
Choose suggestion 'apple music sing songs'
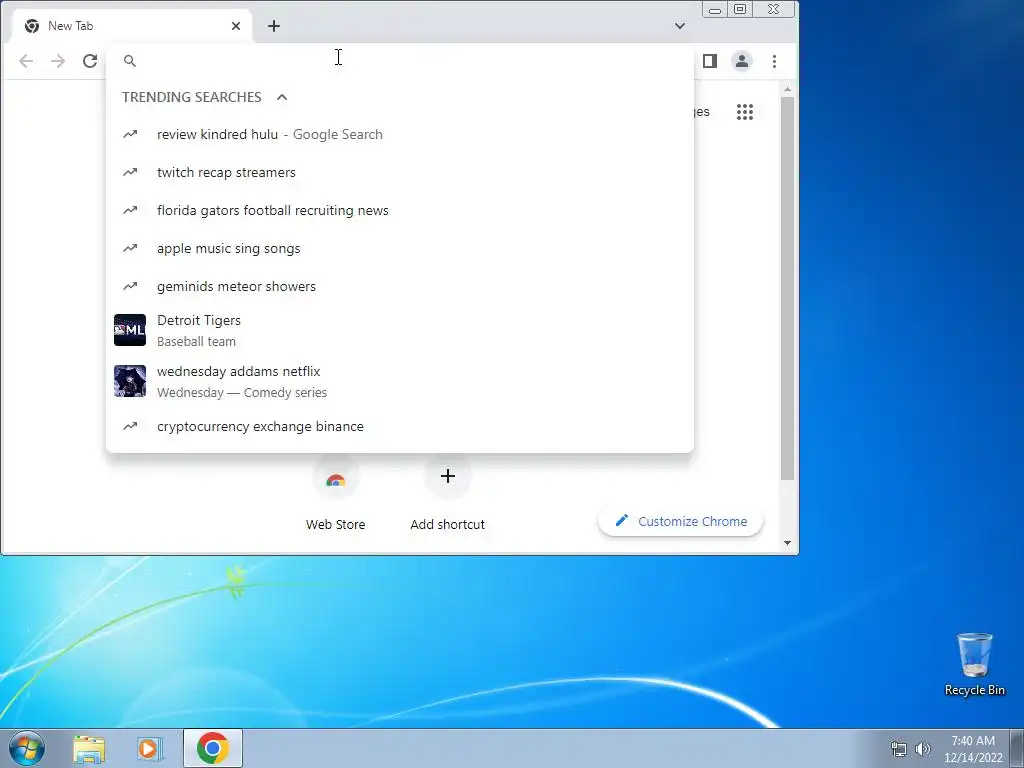[x=400, y=248]
